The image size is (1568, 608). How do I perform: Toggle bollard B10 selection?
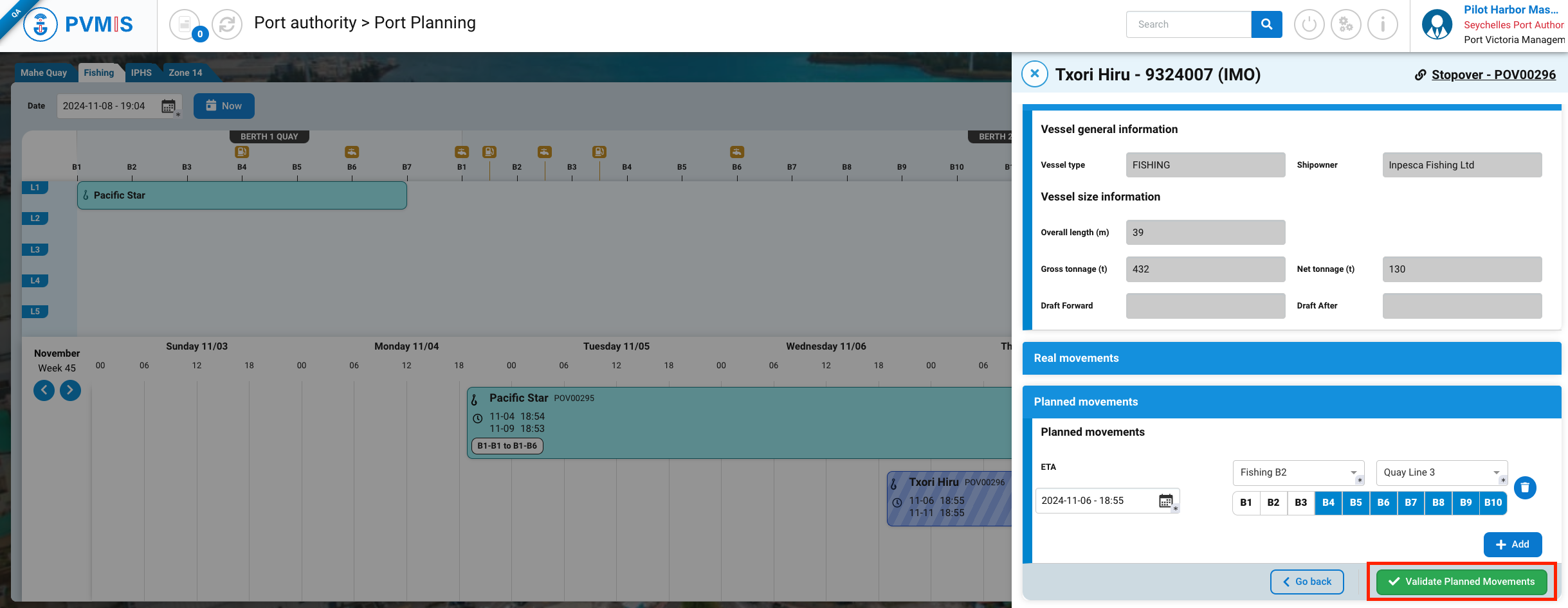pyautogui.click(x=1493, y=503)
